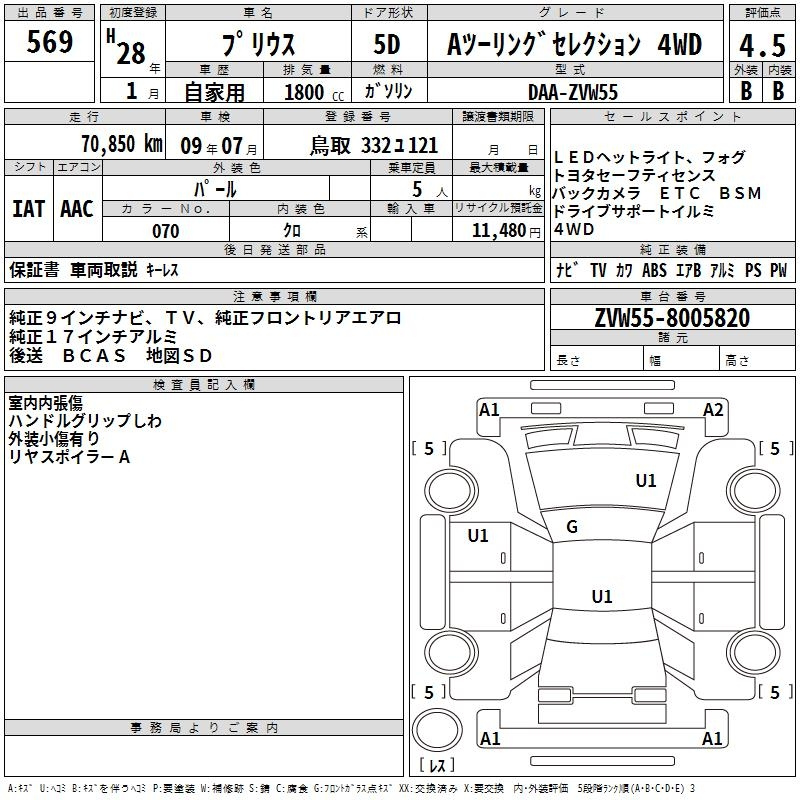Click 4WD in the sales point box
Screen dimensions: 800x800
pyautogui.click(x=574, y=229)
